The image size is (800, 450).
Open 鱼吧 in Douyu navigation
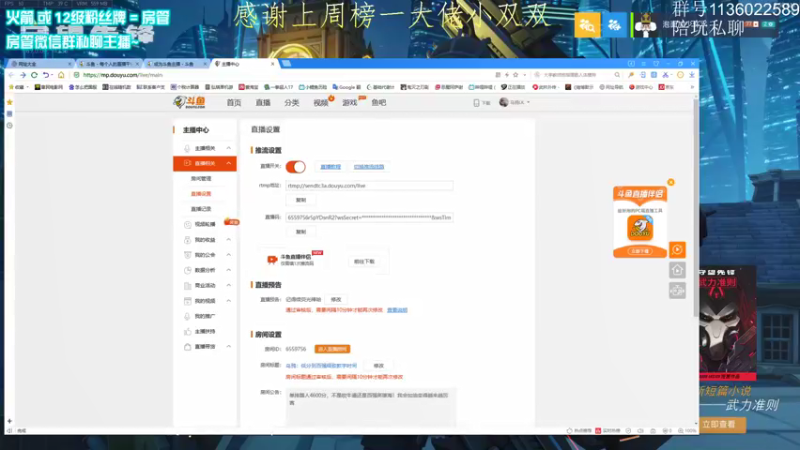point(379,103)
